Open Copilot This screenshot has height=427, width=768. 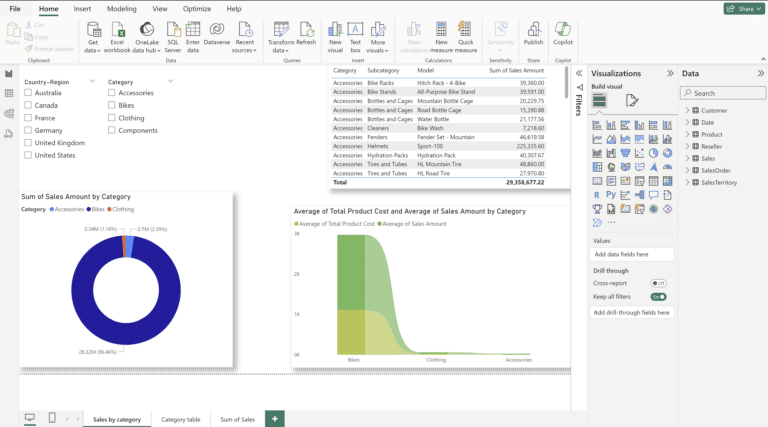coord(563,33)
